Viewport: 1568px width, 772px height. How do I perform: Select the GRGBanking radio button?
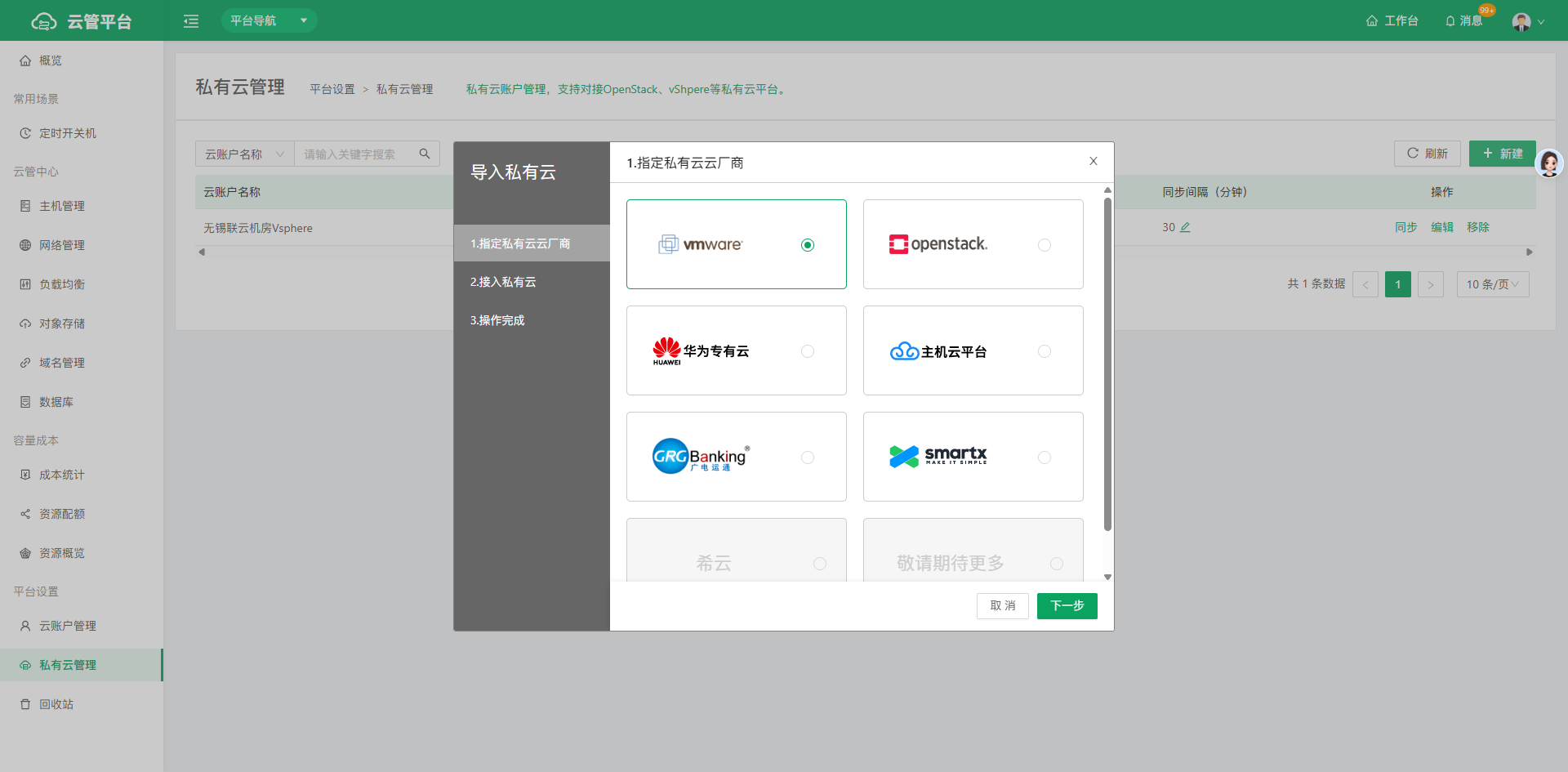coord(808,457)
